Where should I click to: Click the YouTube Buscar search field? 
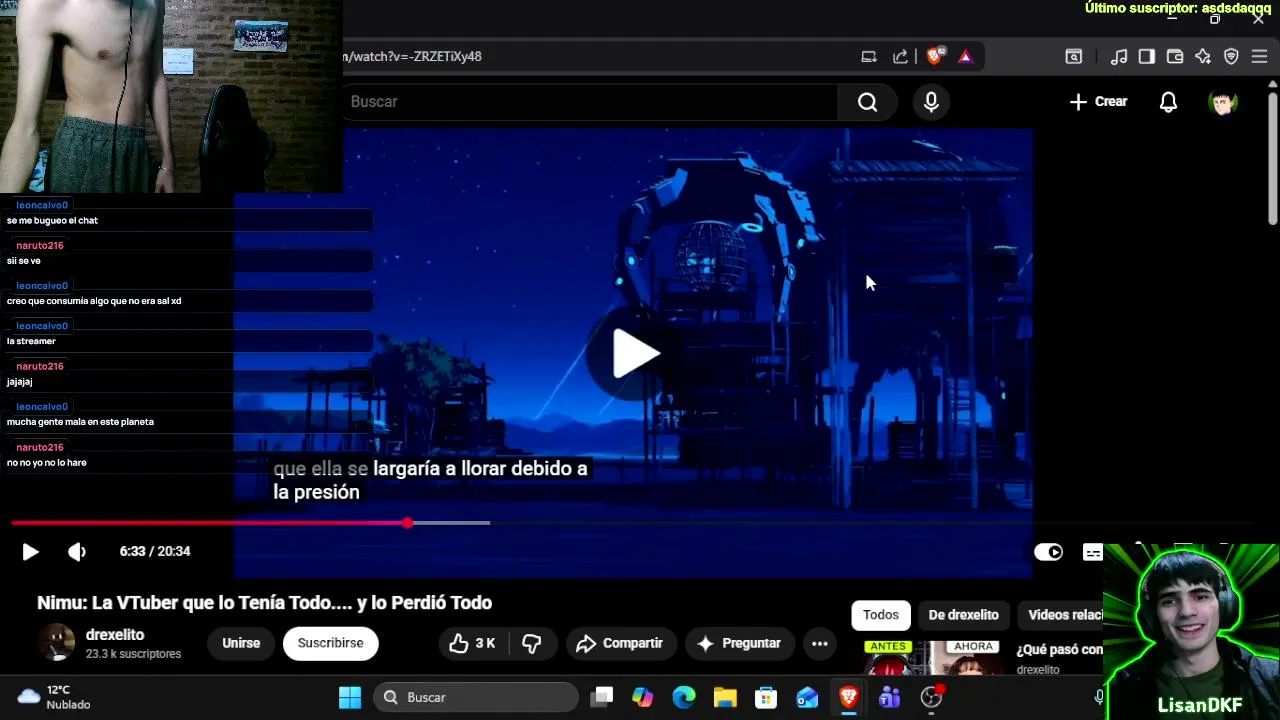590,102
